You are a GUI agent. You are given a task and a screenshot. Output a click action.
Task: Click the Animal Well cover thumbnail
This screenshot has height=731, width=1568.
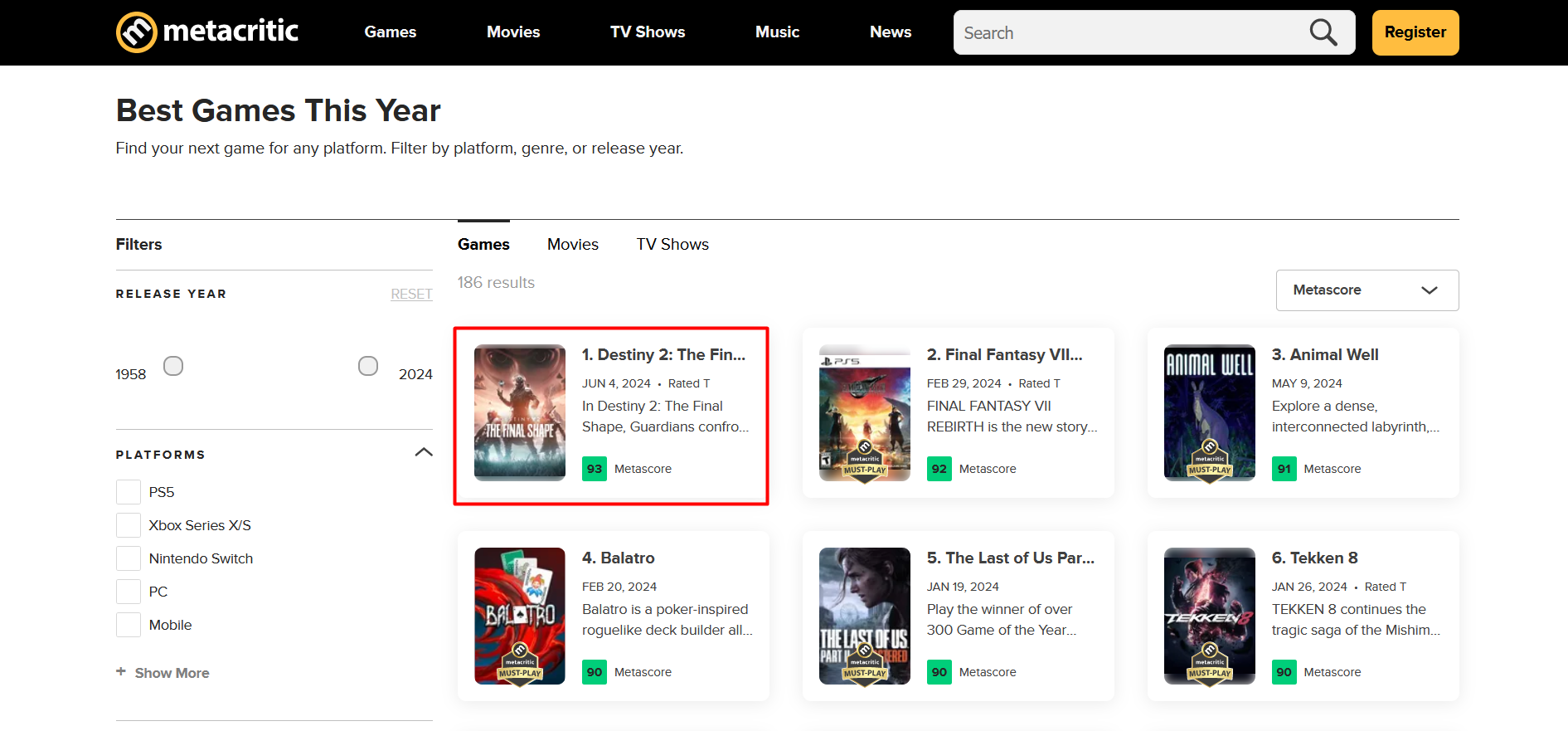(1210, 412)
